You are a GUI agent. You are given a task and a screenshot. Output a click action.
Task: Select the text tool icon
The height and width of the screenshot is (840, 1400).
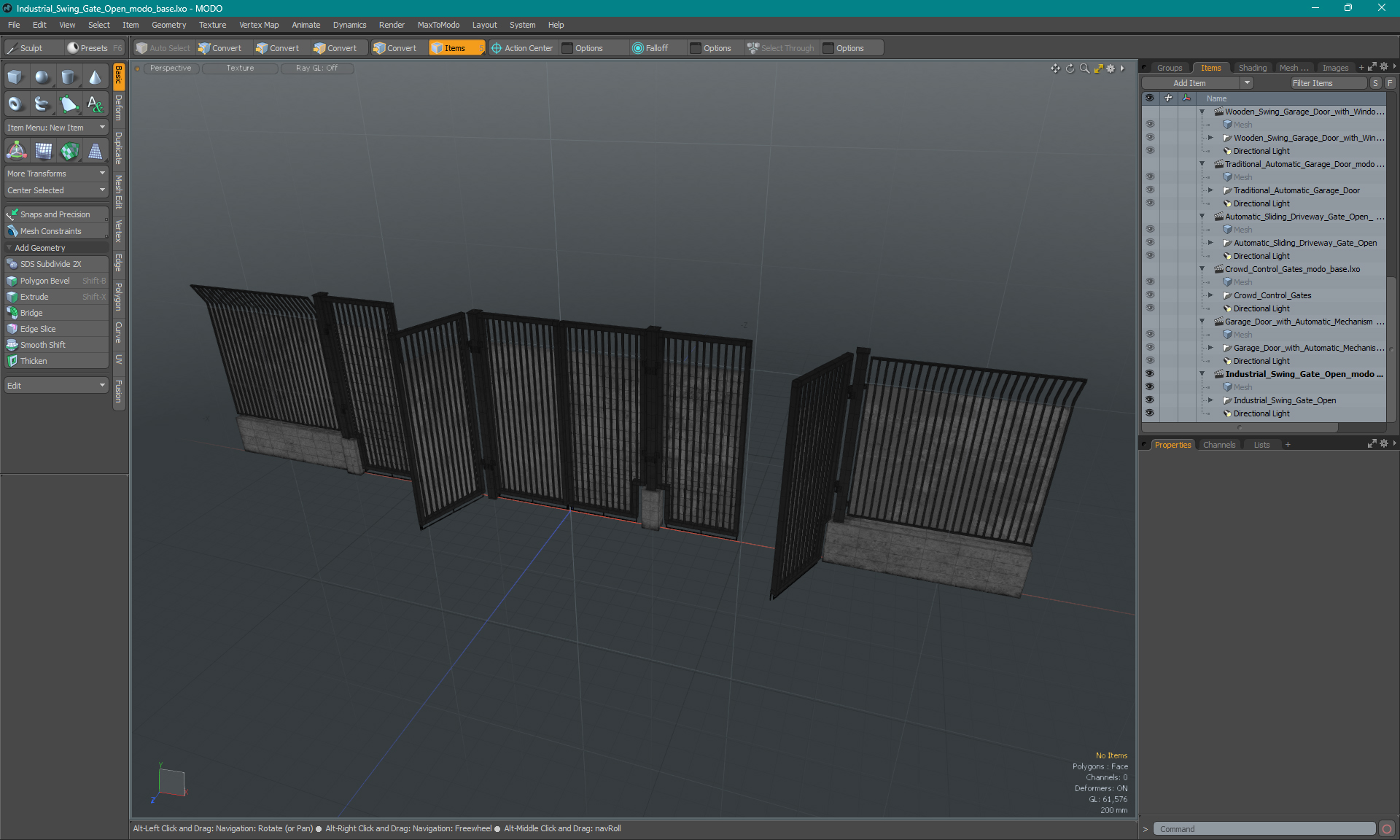click(x=95, y=104)
